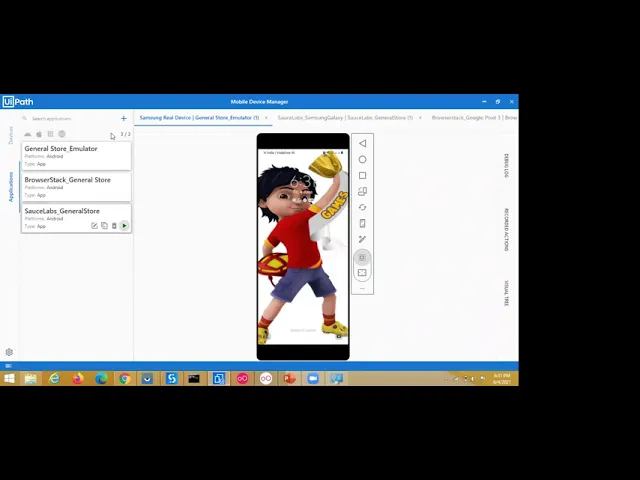
Task: Launch Firefox from the taskbar
Action: [x=78, y=378]
